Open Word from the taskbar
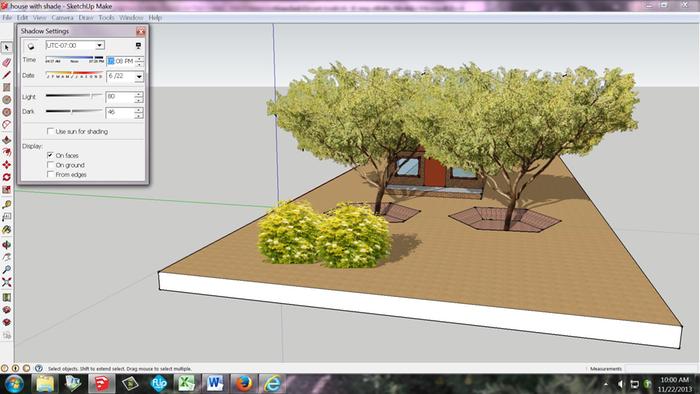 [215, 383]
